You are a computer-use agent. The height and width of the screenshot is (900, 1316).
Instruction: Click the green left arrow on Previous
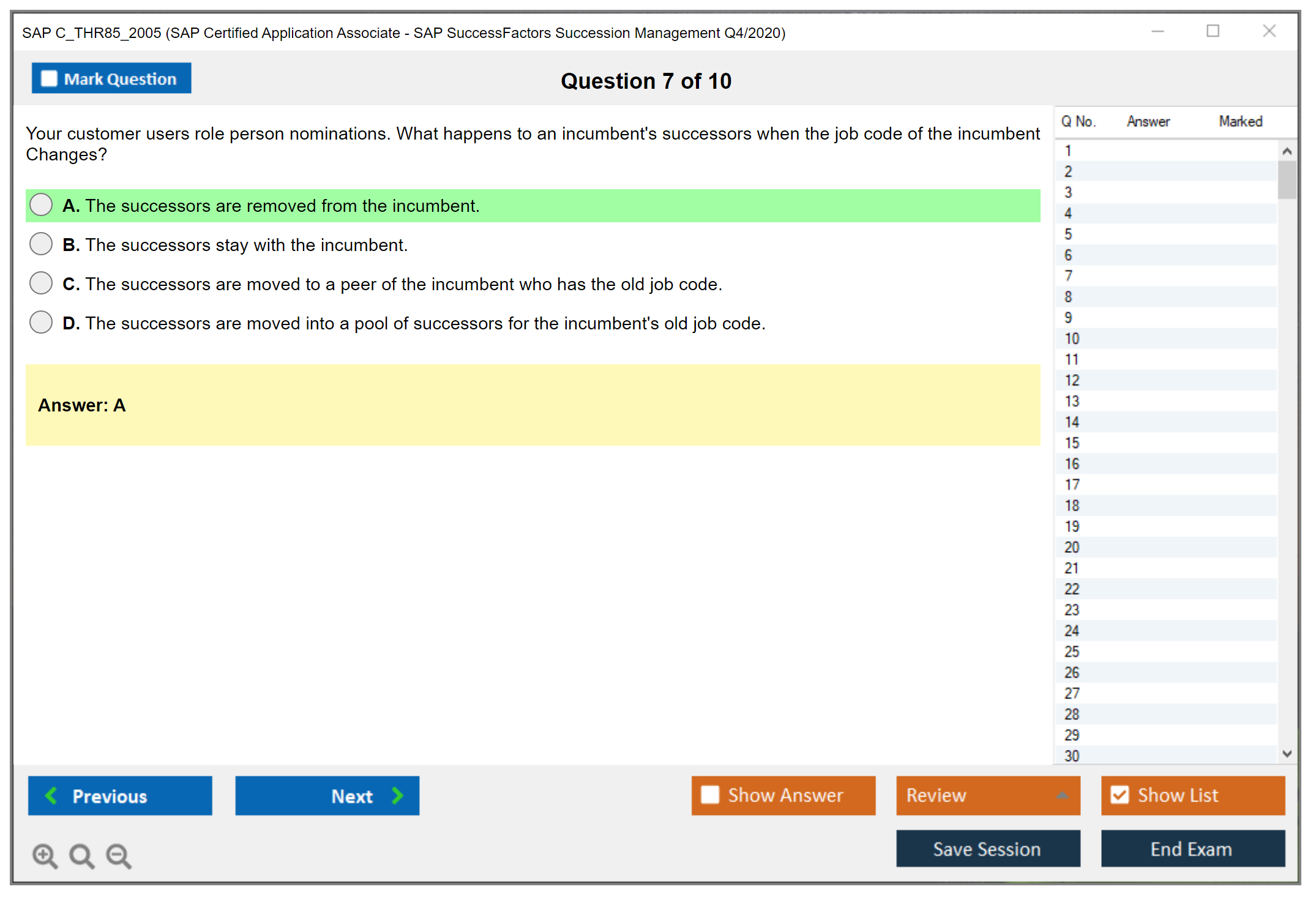pyautogui.click(x=51, y=795)
